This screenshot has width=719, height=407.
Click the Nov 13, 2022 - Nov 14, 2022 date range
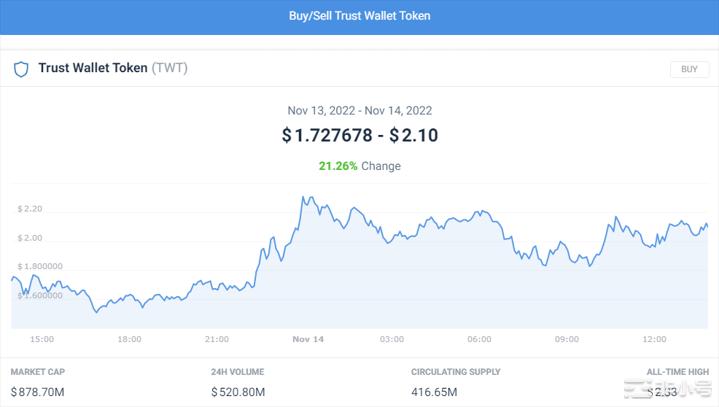(x=359, y=110)
